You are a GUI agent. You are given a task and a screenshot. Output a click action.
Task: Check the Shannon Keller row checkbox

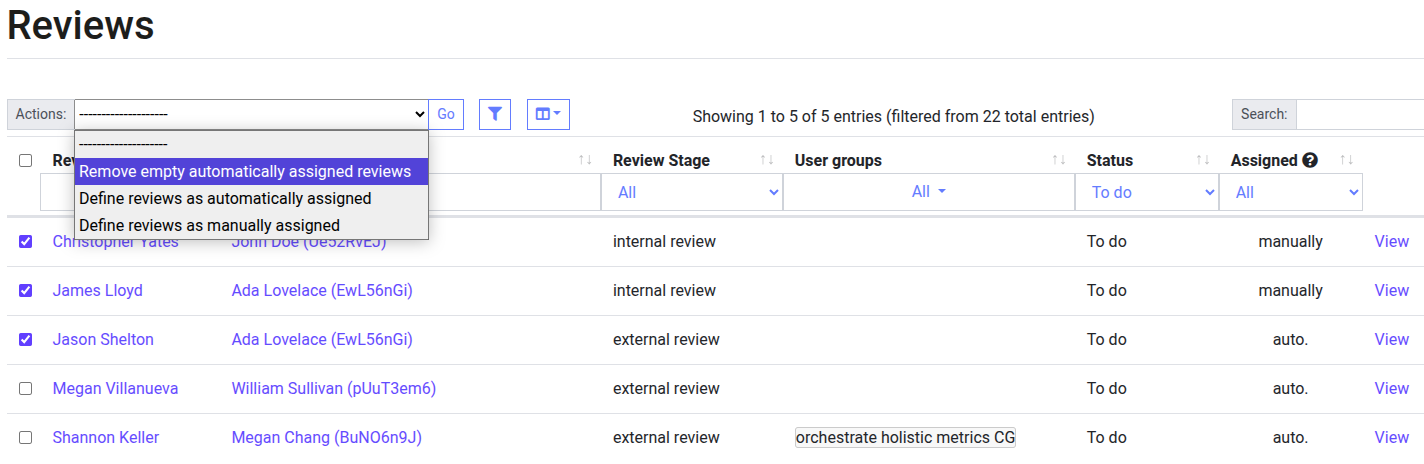point(26,437)
